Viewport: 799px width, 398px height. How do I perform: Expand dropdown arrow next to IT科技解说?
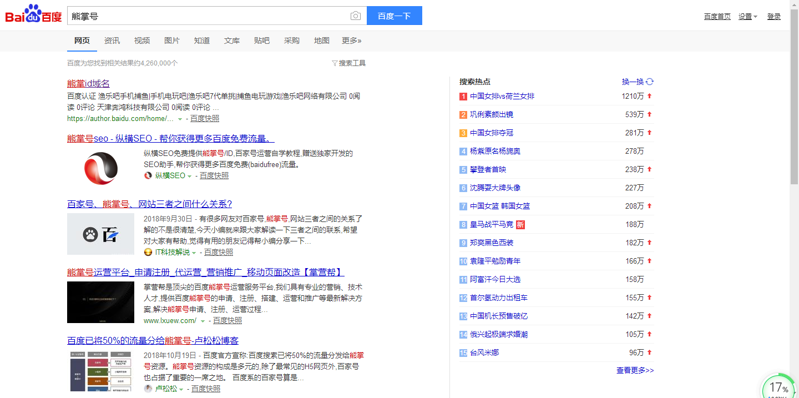tap(194, 252)
